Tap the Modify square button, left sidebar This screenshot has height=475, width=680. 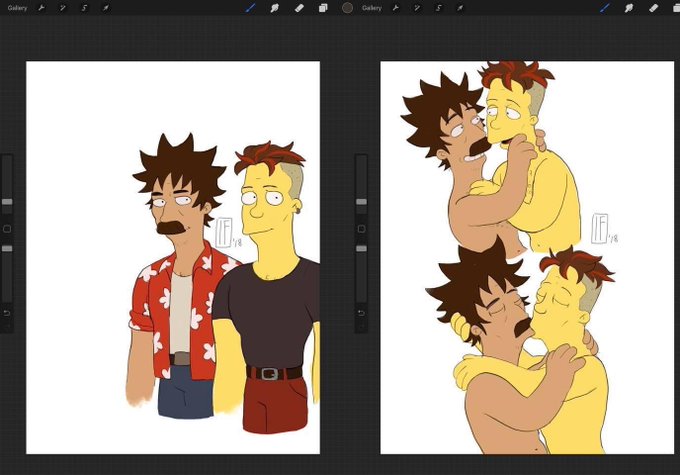[x=7, y=229]
